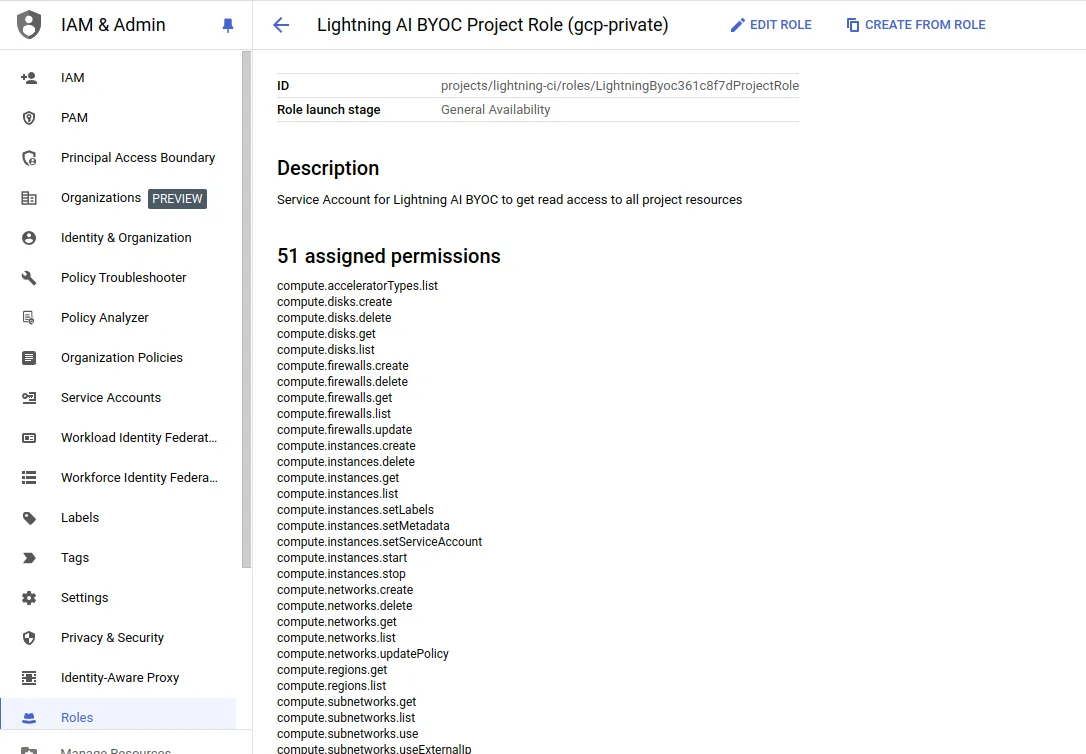Click the compute.networks.create permission
The image size is (1086, 754).
coord(345,590)
